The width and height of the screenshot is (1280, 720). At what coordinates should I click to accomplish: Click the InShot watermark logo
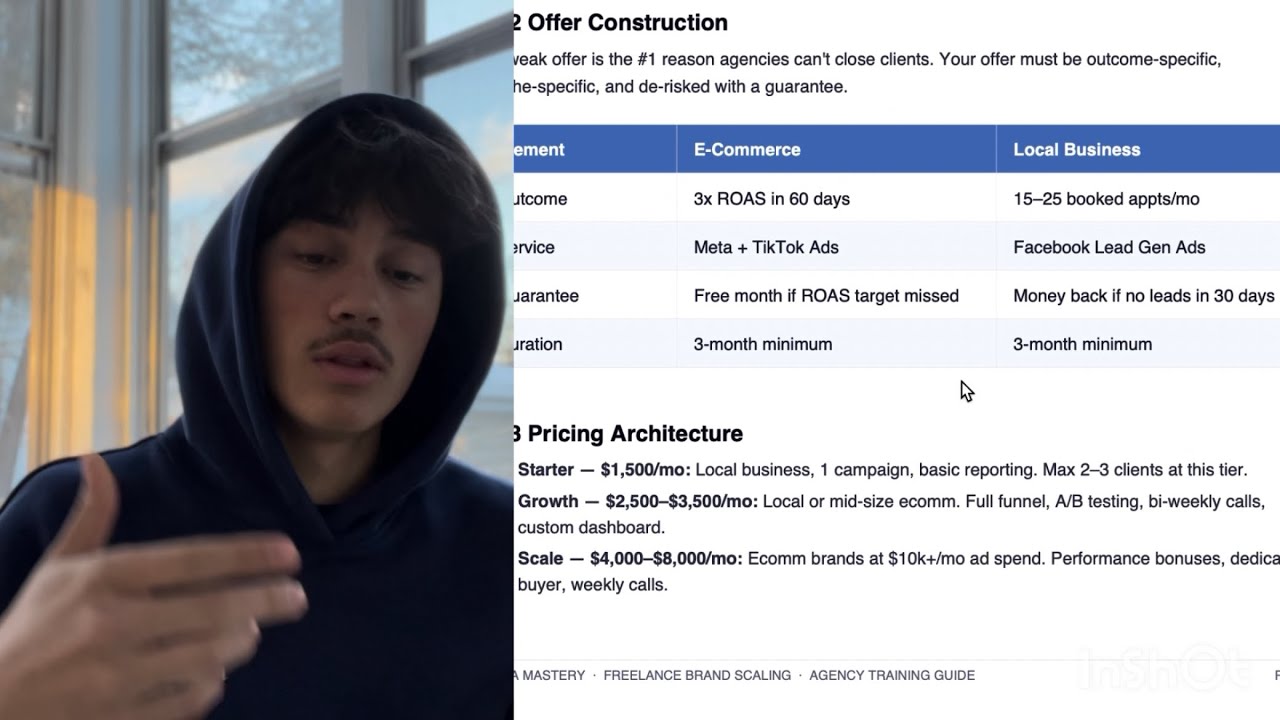pos(1164,667)
